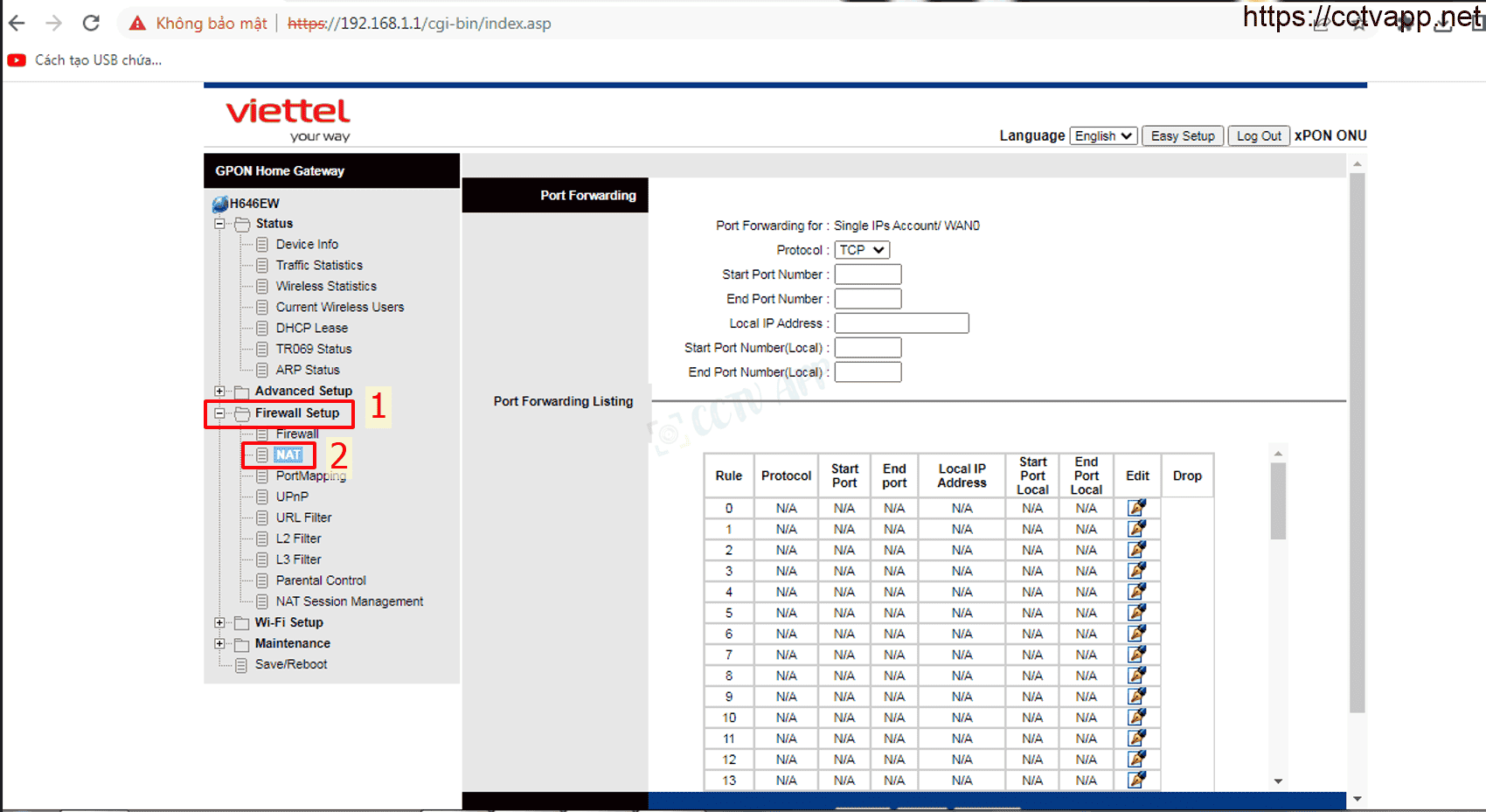The height and width of the screenshot is (812, 1486).
Task: Collapse the Status tree folder
Action: click(x=219, y=224)
